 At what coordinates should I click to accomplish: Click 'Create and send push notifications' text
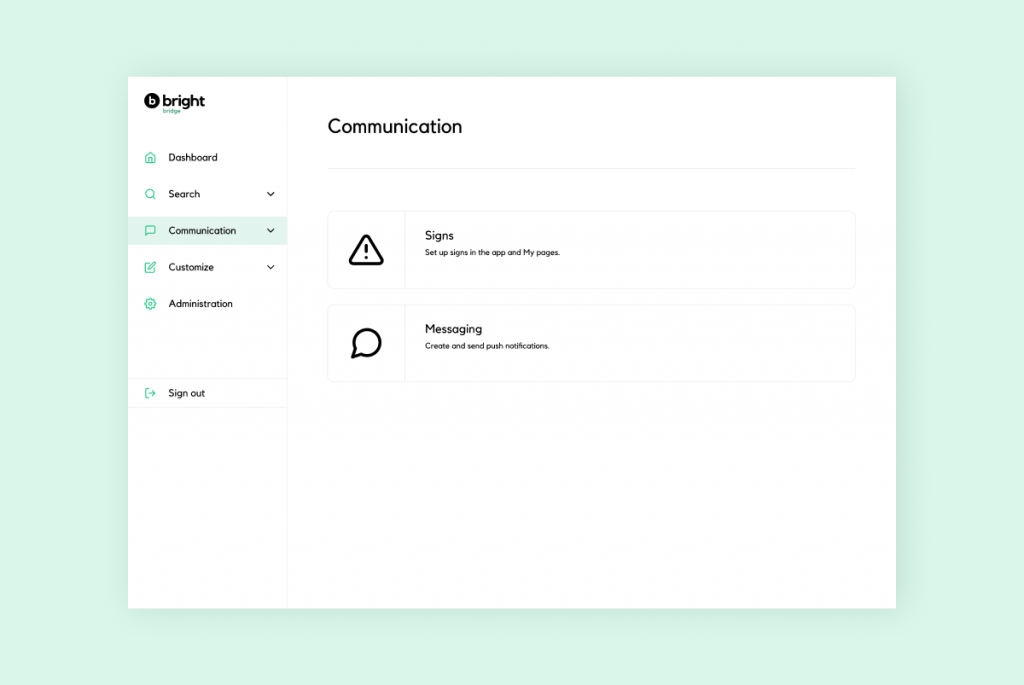[487, 346]
